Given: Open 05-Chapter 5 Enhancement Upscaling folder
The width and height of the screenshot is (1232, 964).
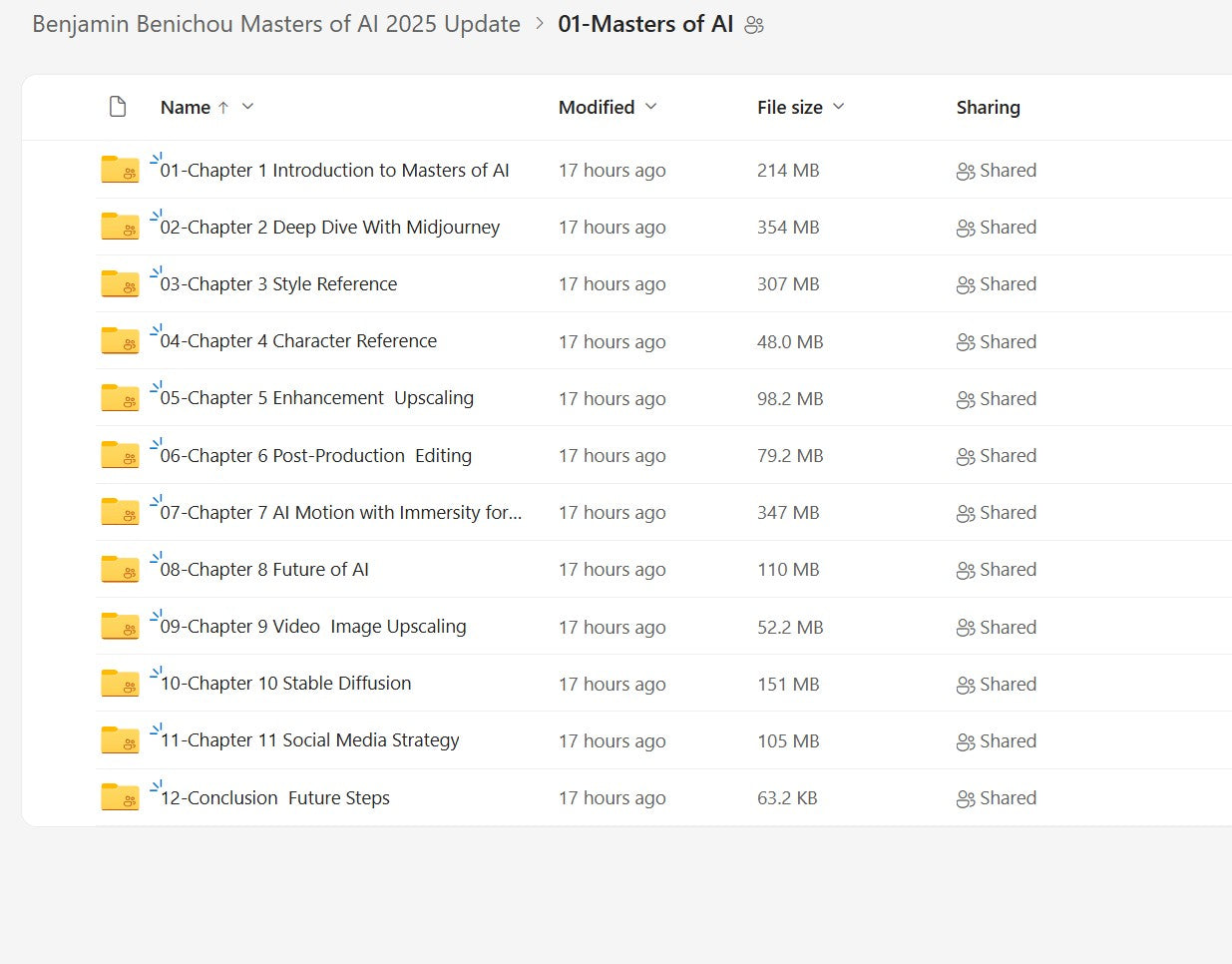Looking at the screenshot, I should pyautogui.click(x=316, y=398).
